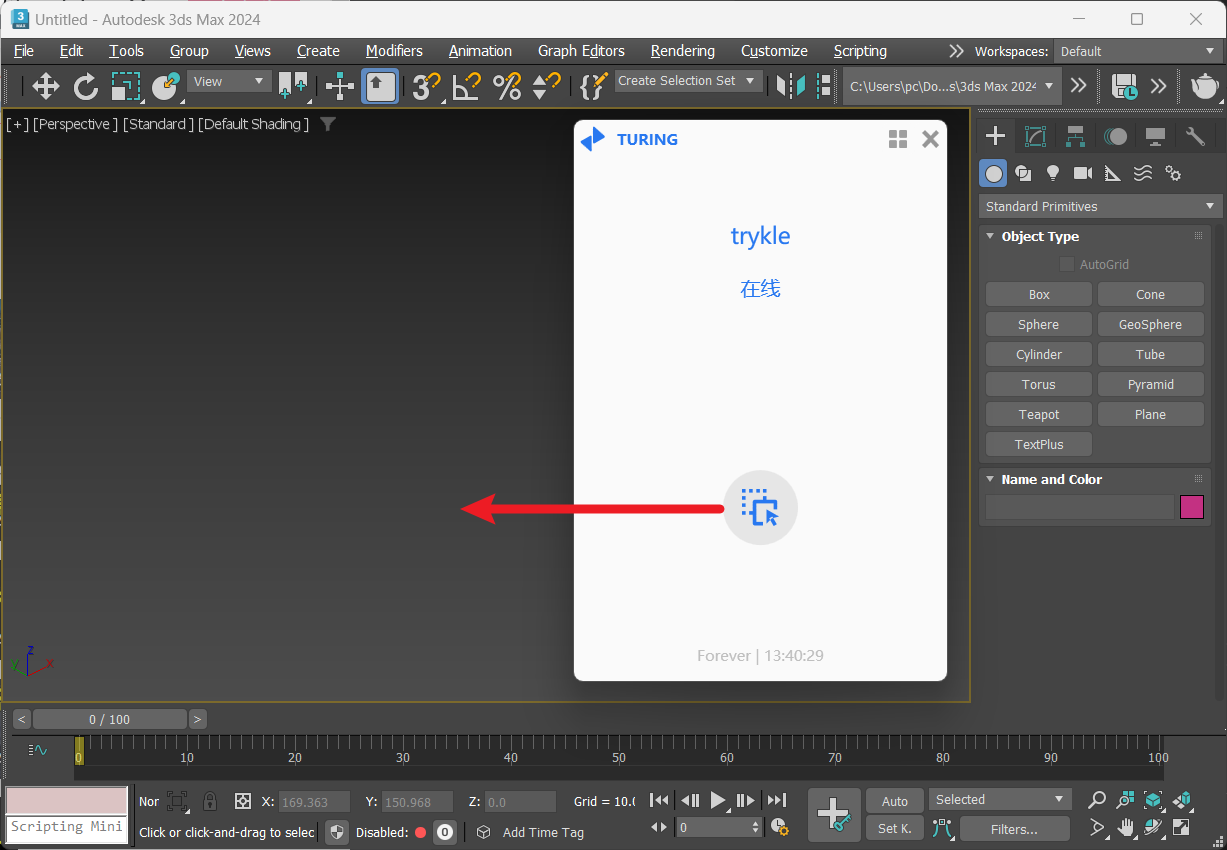
Task: Select the Space Warps category icon
Action: pyautogui.click(x=1143, y=173)
